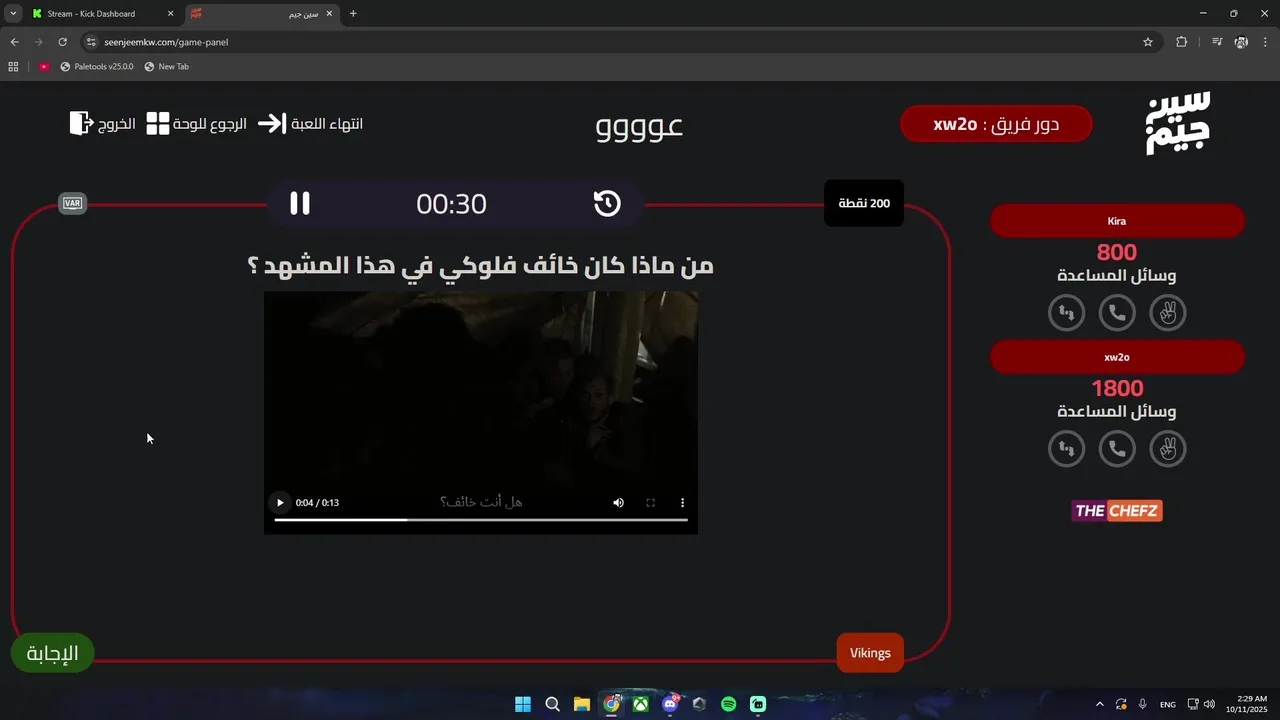Viewport: 1280px width, 720px height.
Task: End the game using the arrow-to-bar icon
Action: (x=271, y=124)
